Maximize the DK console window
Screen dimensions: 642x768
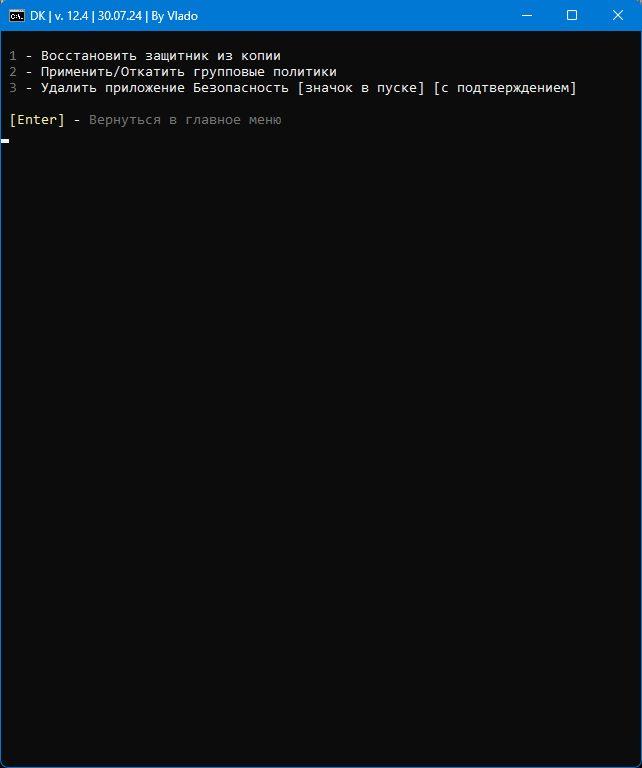point(572,16)
